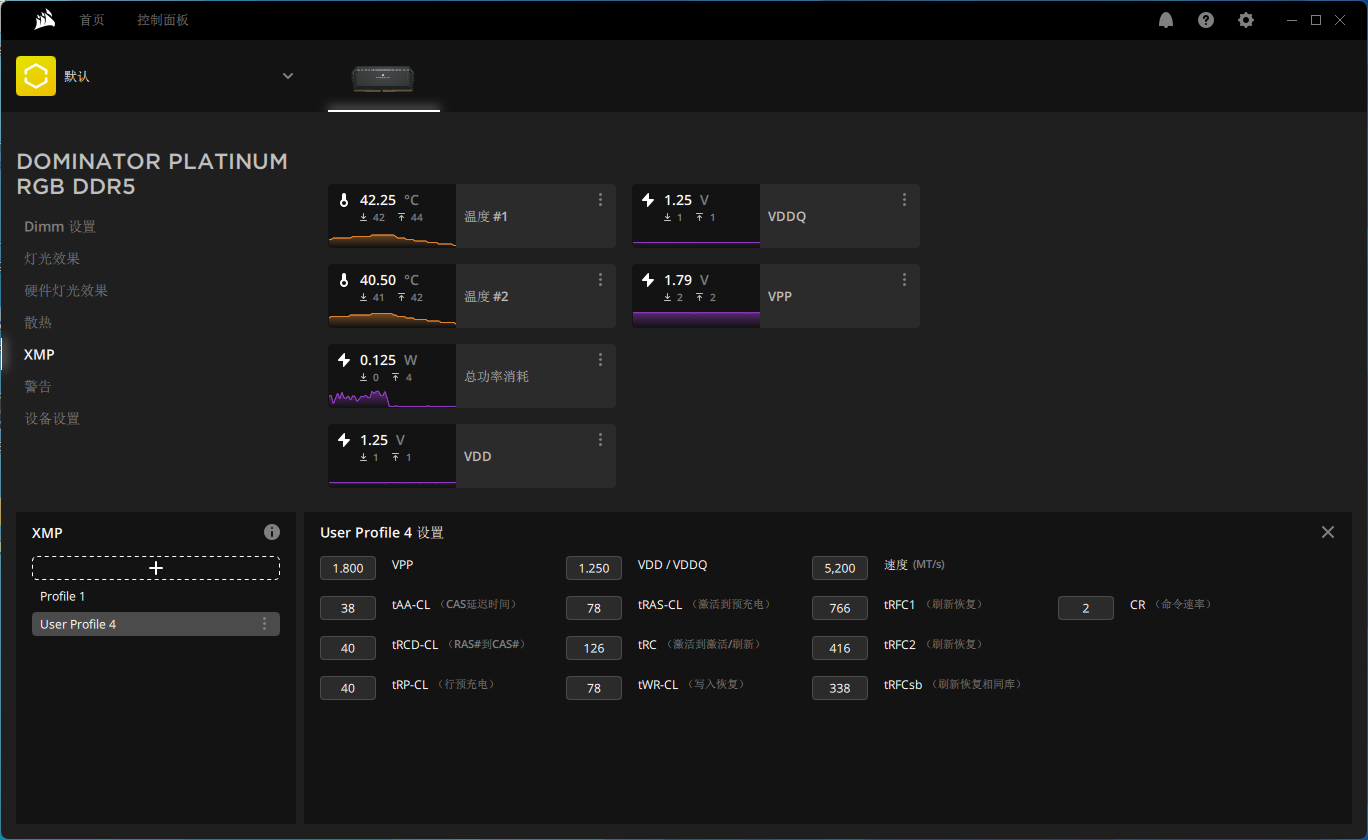Open options menu for 总功率消耗 sensor
This screenshot has width=1368, height=840.
click(x=600, y=360)
